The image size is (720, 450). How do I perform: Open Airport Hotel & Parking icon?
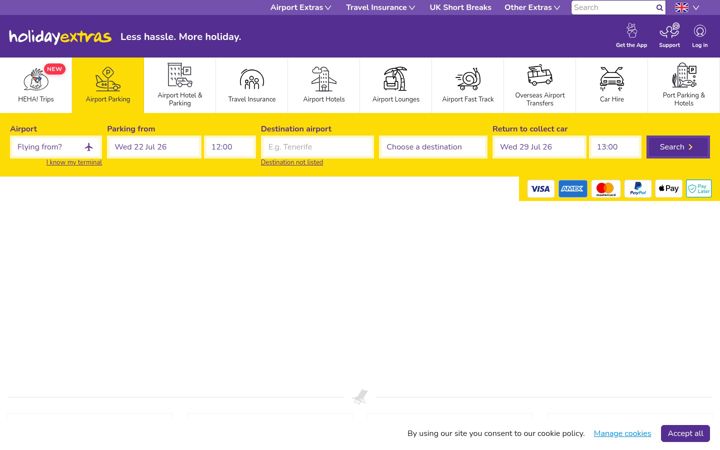(180, 75)
